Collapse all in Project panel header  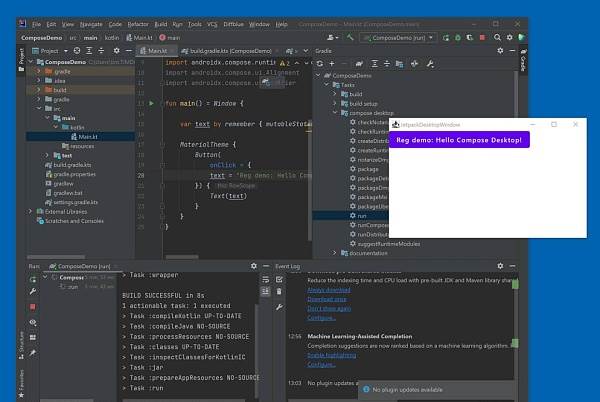tap(101, 50)
